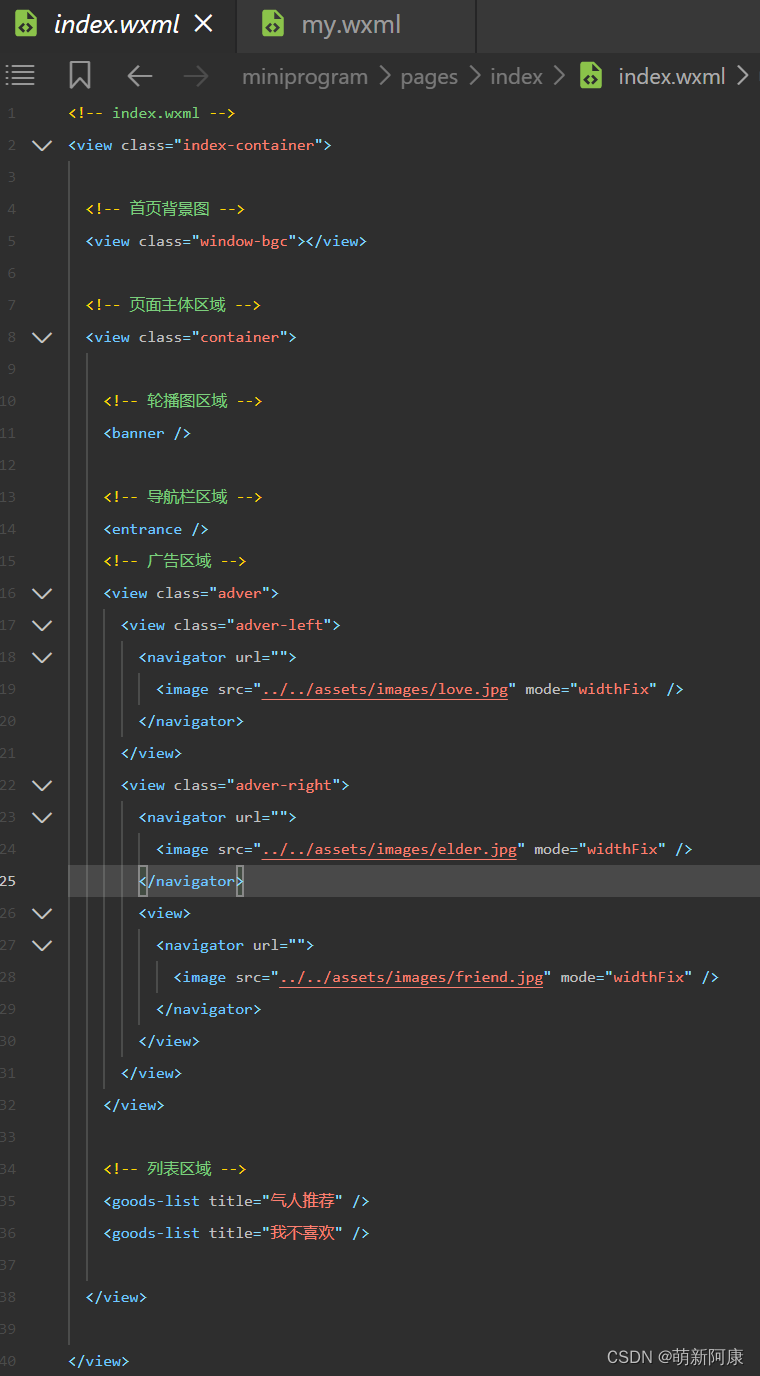Viewport: 760px width, 1376px height.
Task: Collapse the navigator fold at line 18
Action: (42, 657)
